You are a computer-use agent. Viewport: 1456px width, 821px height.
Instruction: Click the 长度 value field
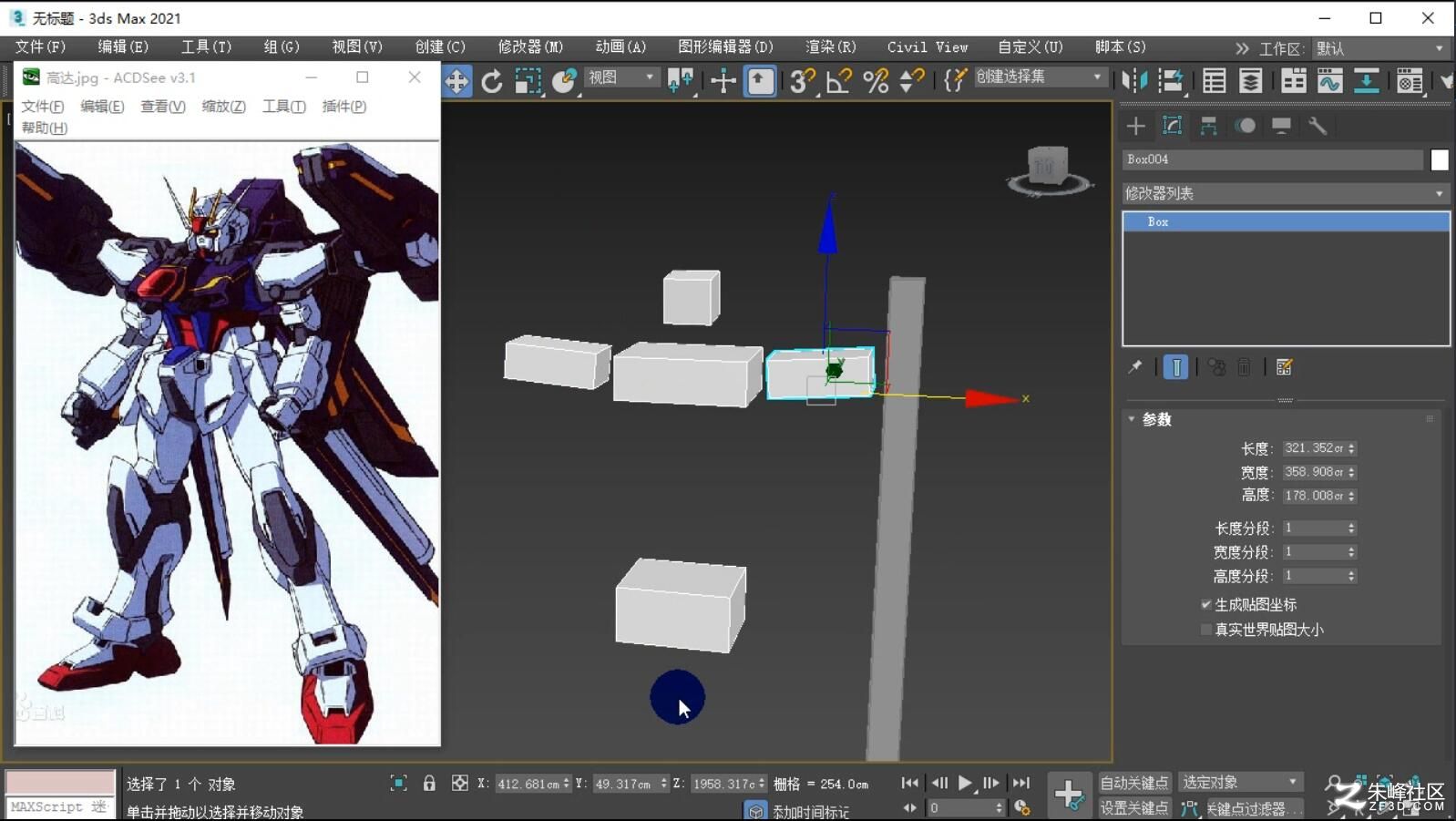pos(1313,448)
